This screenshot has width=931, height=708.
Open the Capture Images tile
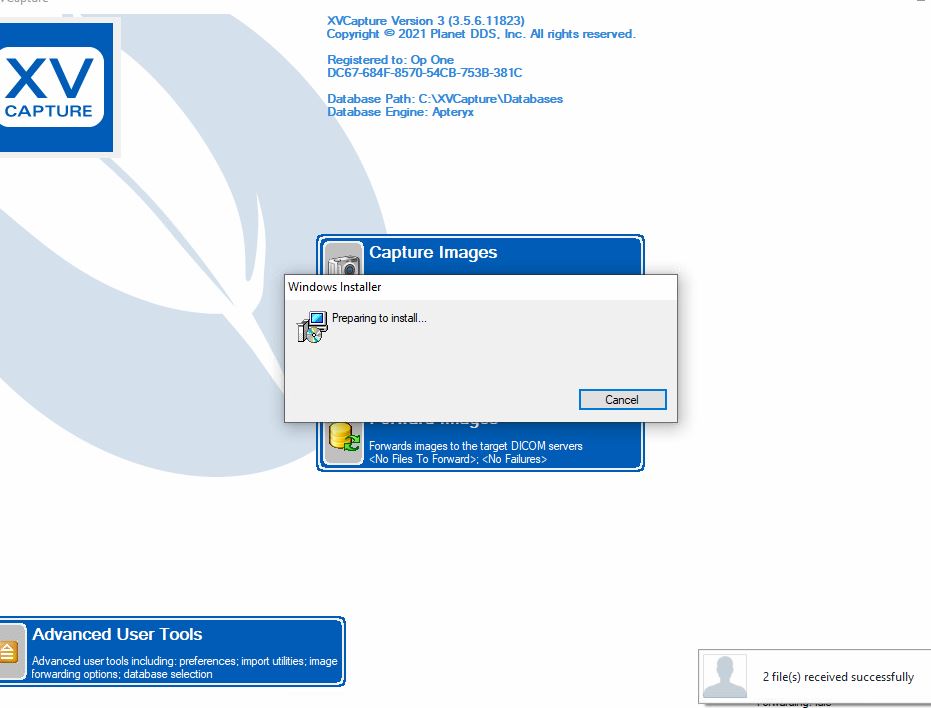coord(480,255)
